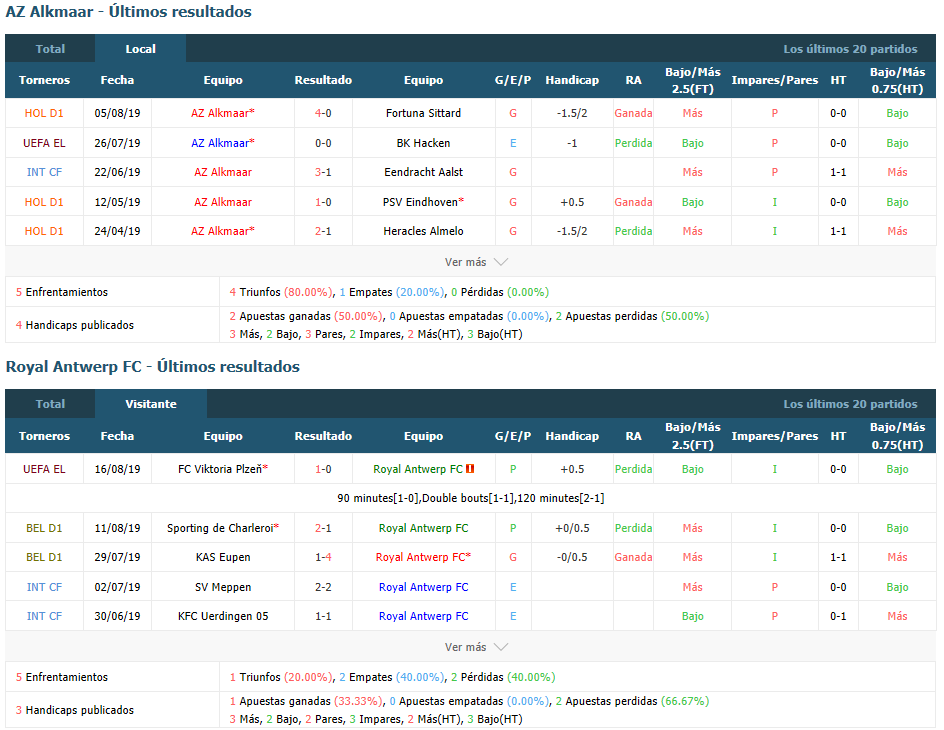Click Ganada in the Fortuna Sittard row

click(633, 113)
